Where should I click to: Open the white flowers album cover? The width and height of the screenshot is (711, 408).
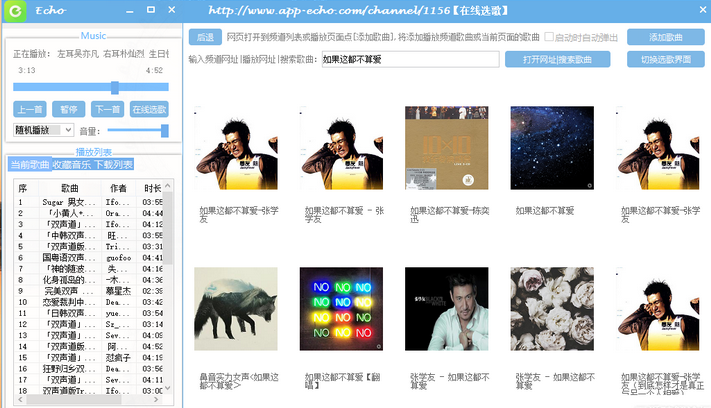552,309
